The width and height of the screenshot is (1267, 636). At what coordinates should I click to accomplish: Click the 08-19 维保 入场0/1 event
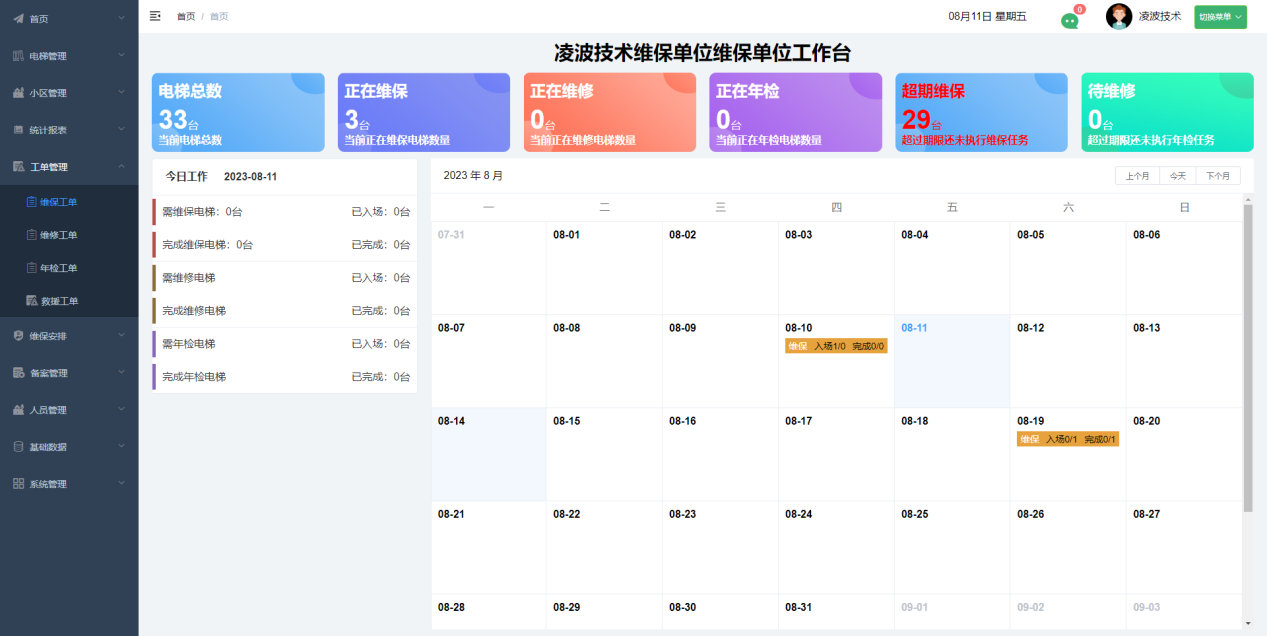coord(1068,439)
